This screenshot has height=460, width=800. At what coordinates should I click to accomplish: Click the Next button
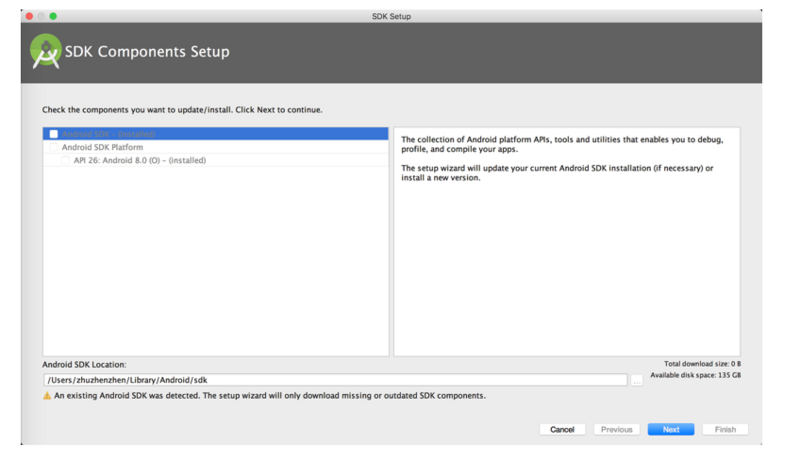click(x=670, y=429)
